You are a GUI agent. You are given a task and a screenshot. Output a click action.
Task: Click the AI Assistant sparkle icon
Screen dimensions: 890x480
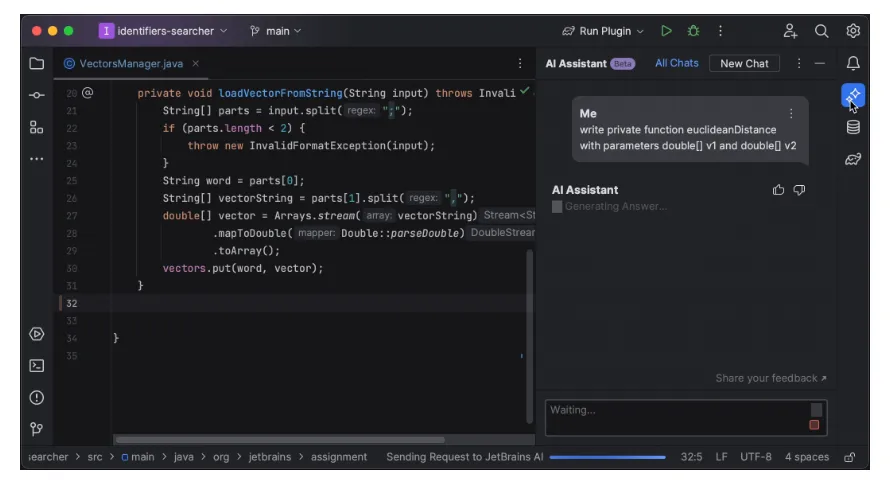pyautogui.click(x=852, y=95)
